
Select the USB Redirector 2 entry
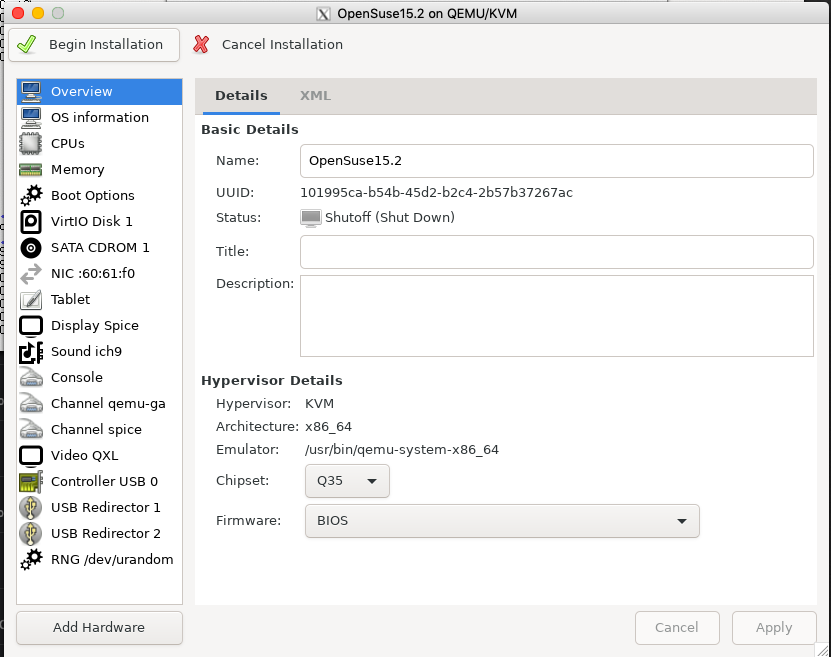click(x=100, y=533)
